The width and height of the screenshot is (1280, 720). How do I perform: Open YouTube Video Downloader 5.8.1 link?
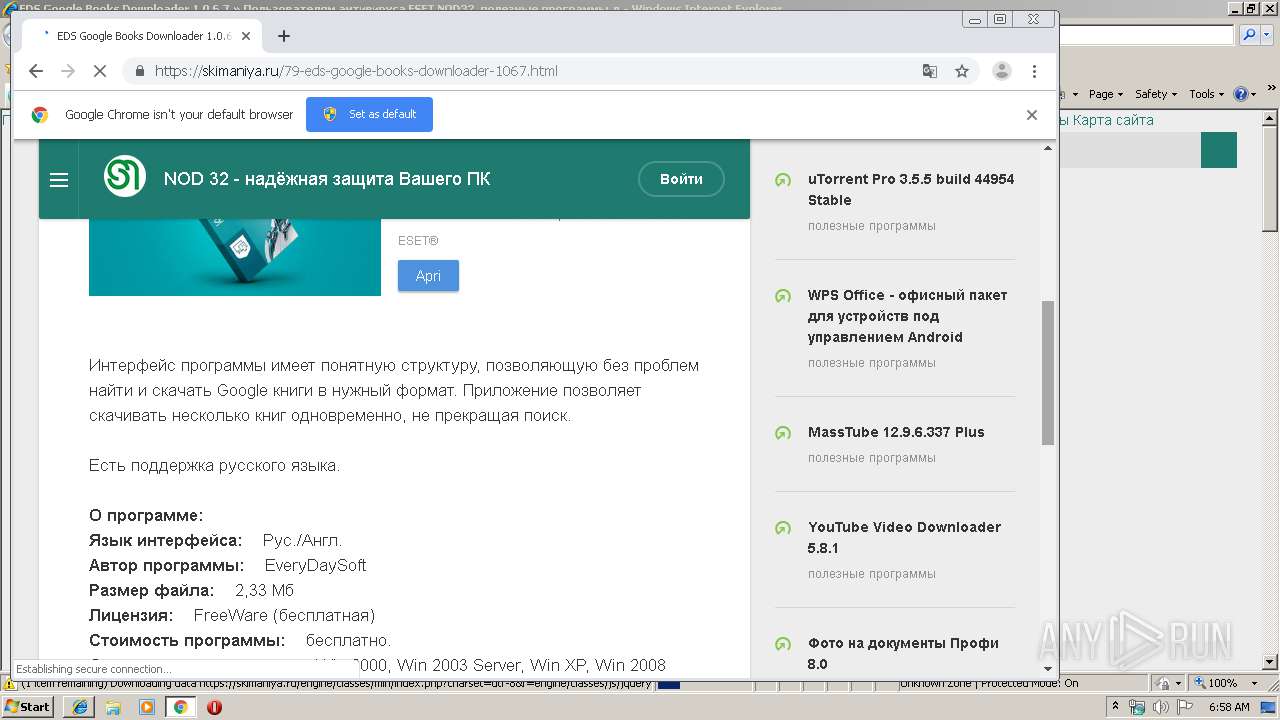click(x=904, y=538)
